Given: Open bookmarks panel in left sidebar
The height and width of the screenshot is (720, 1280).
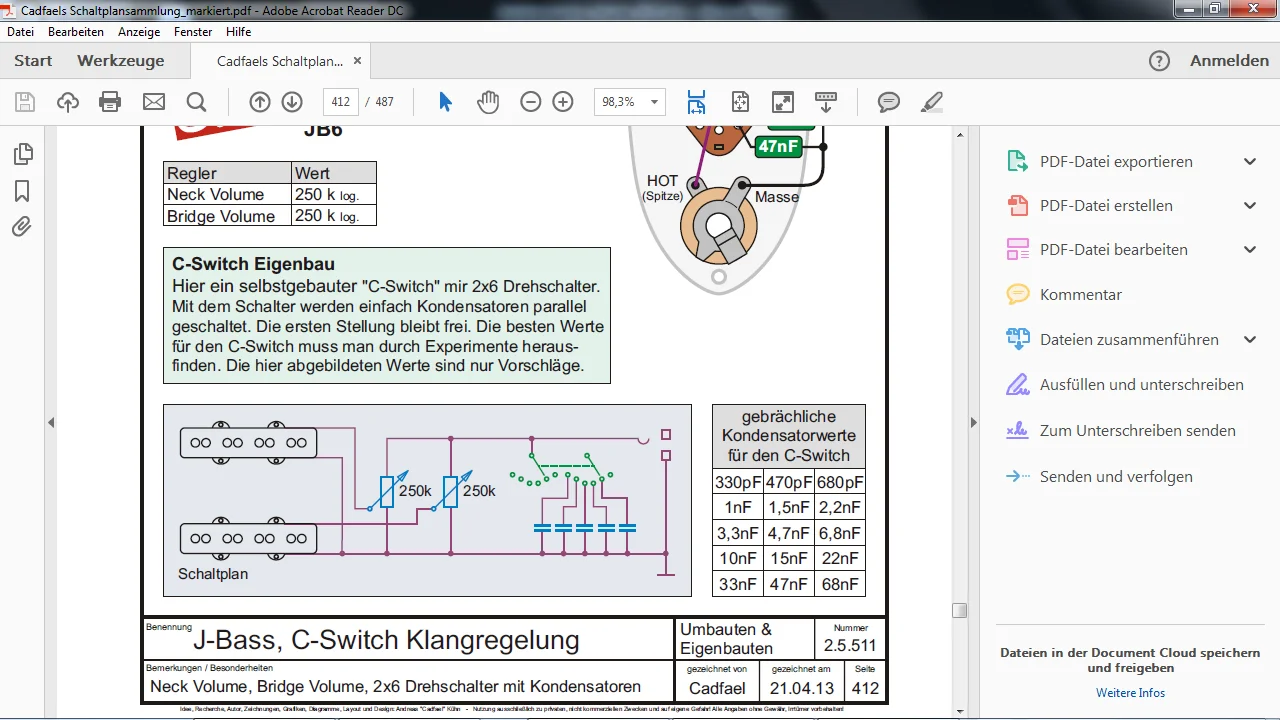Looking at the screenshot, I should point(22,191).
